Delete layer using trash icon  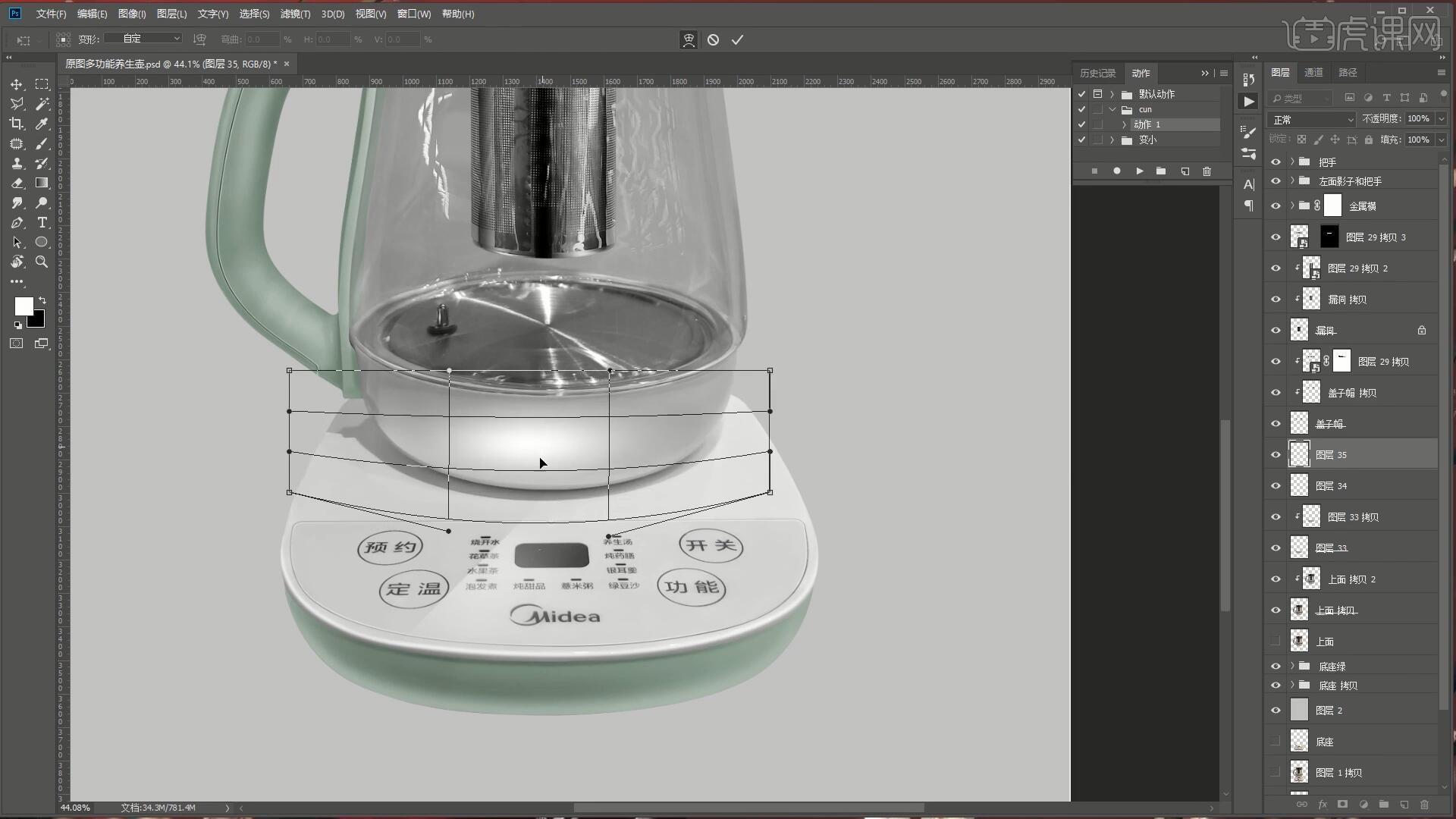point(1424,805)
